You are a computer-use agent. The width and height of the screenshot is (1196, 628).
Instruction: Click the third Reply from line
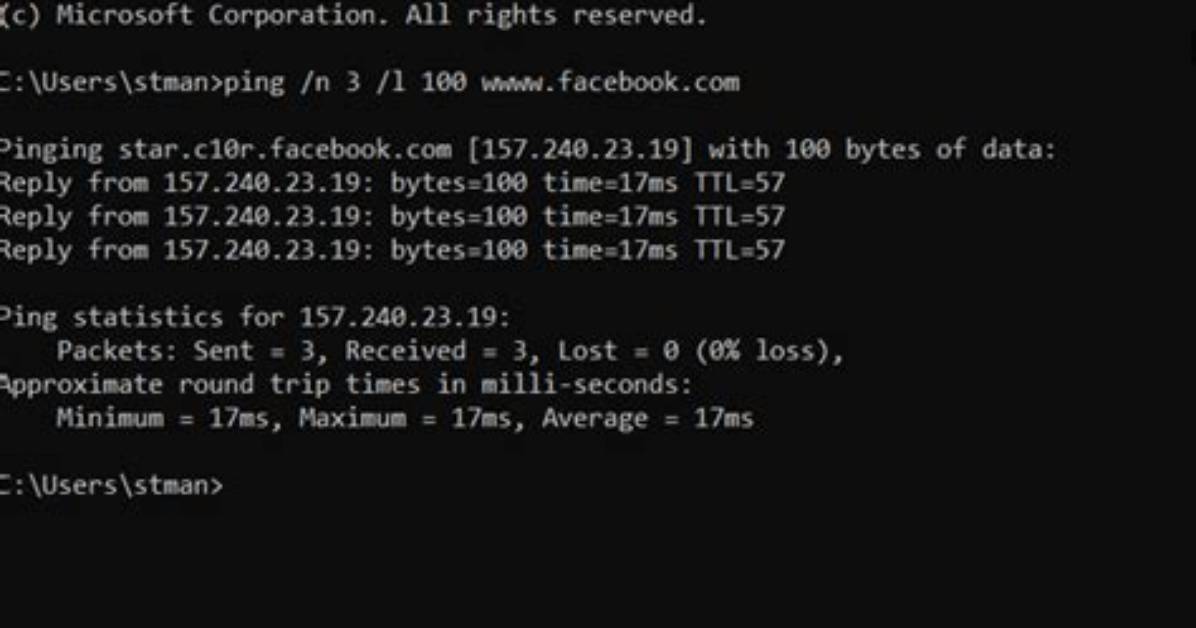coord(392,250)
